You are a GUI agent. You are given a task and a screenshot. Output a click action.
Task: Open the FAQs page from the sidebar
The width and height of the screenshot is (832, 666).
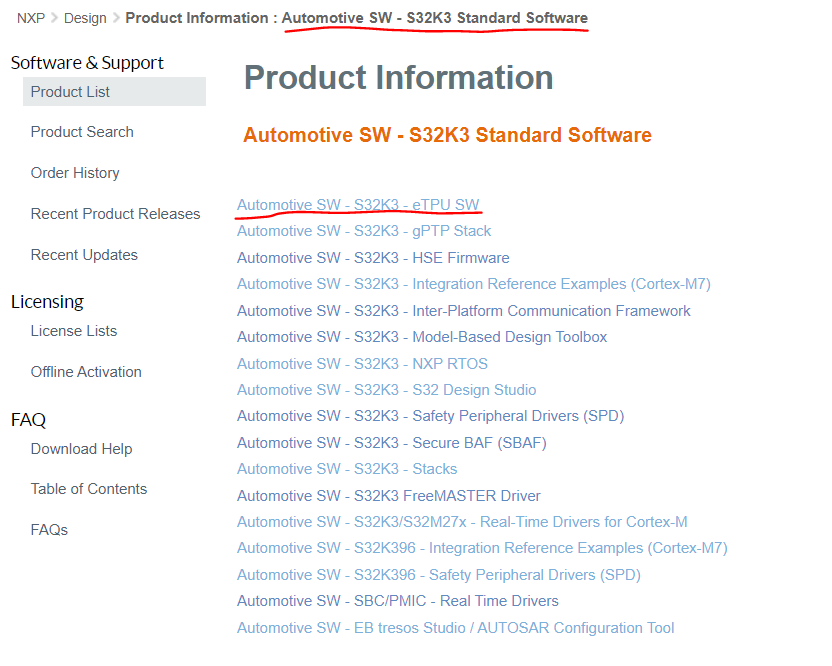pyautogui.click(x=51, y=529)
